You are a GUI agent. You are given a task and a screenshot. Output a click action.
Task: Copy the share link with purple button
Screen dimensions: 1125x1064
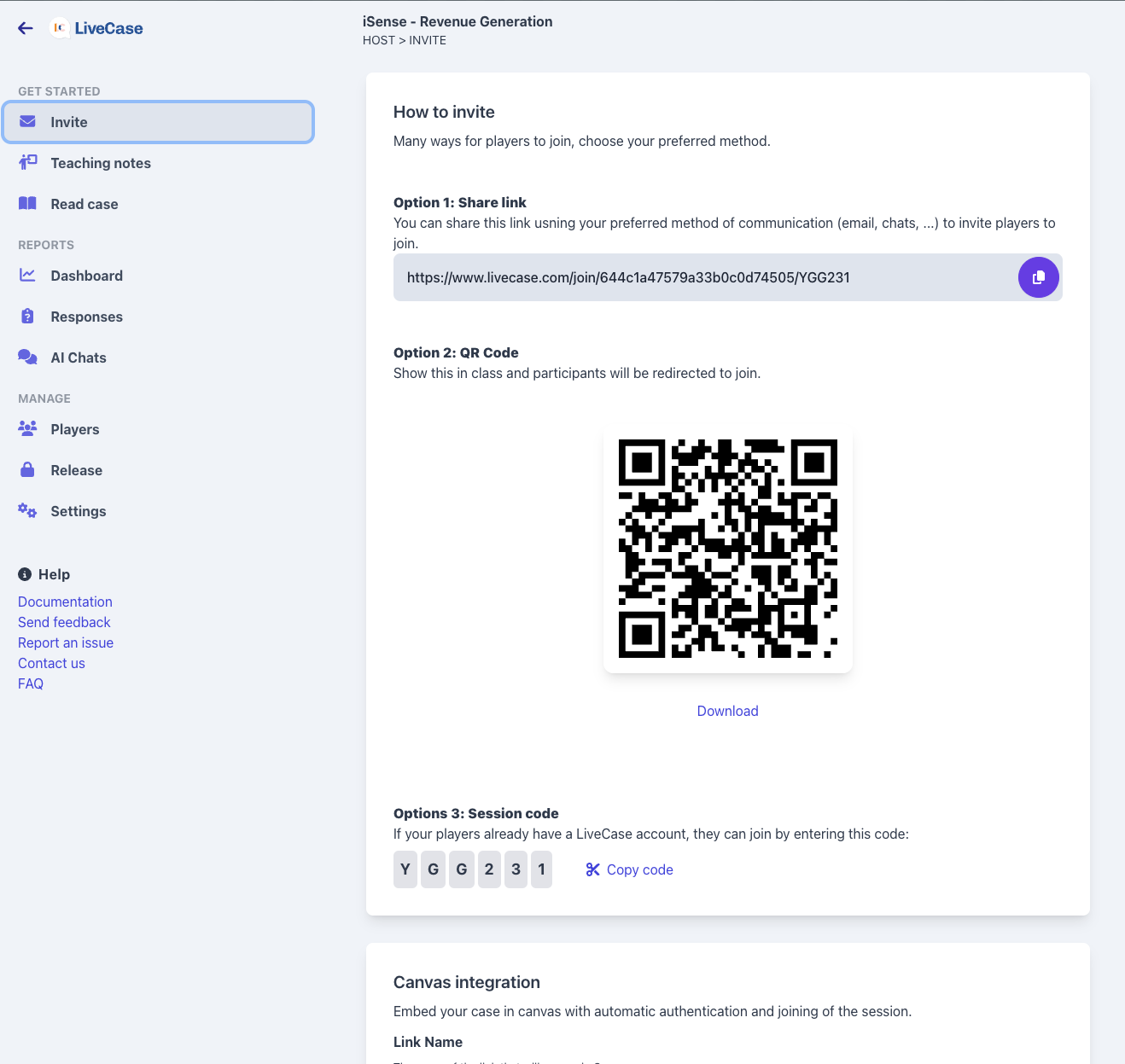[x=1039, y=277]
